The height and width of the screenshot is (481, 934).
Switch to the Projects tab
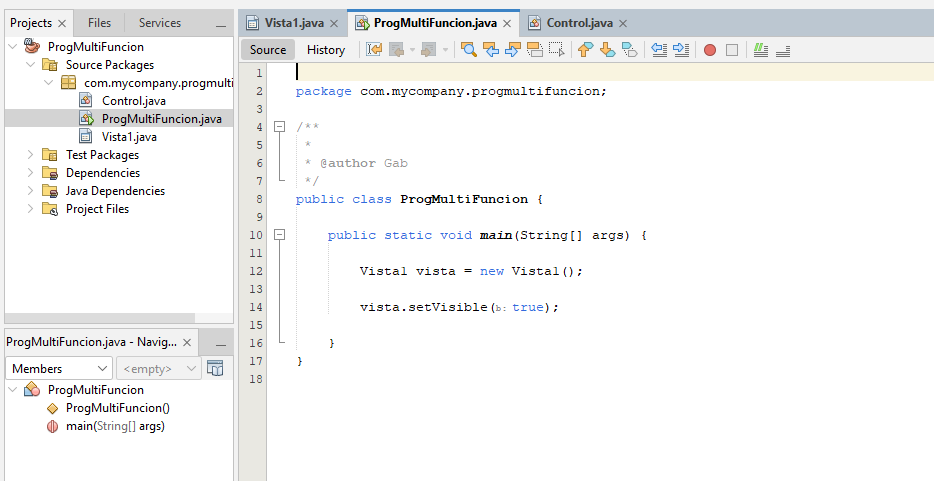31,23
